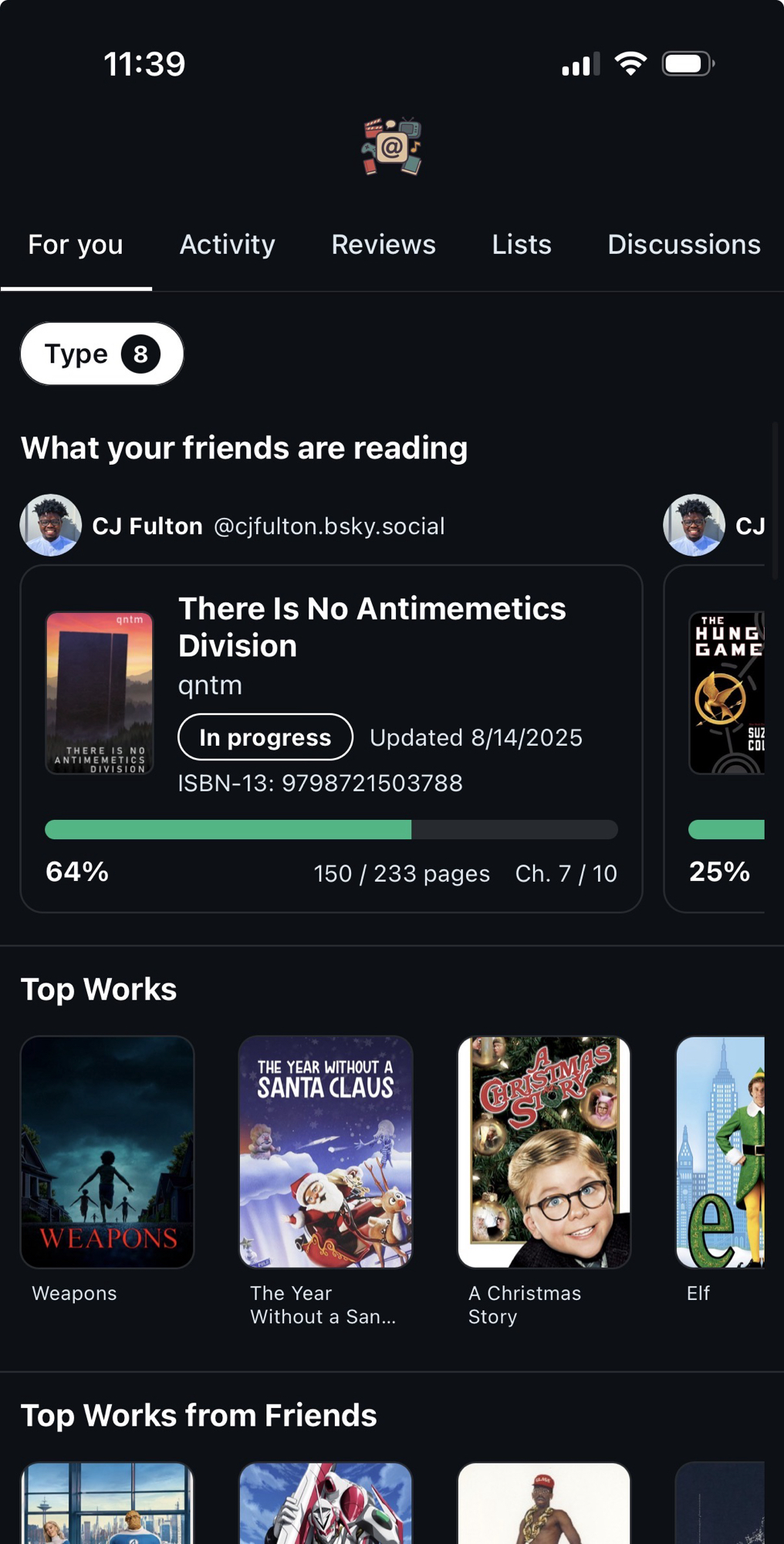Tap the cellular signal icon
784x1544 pixels.
click(x=580, y=65)
